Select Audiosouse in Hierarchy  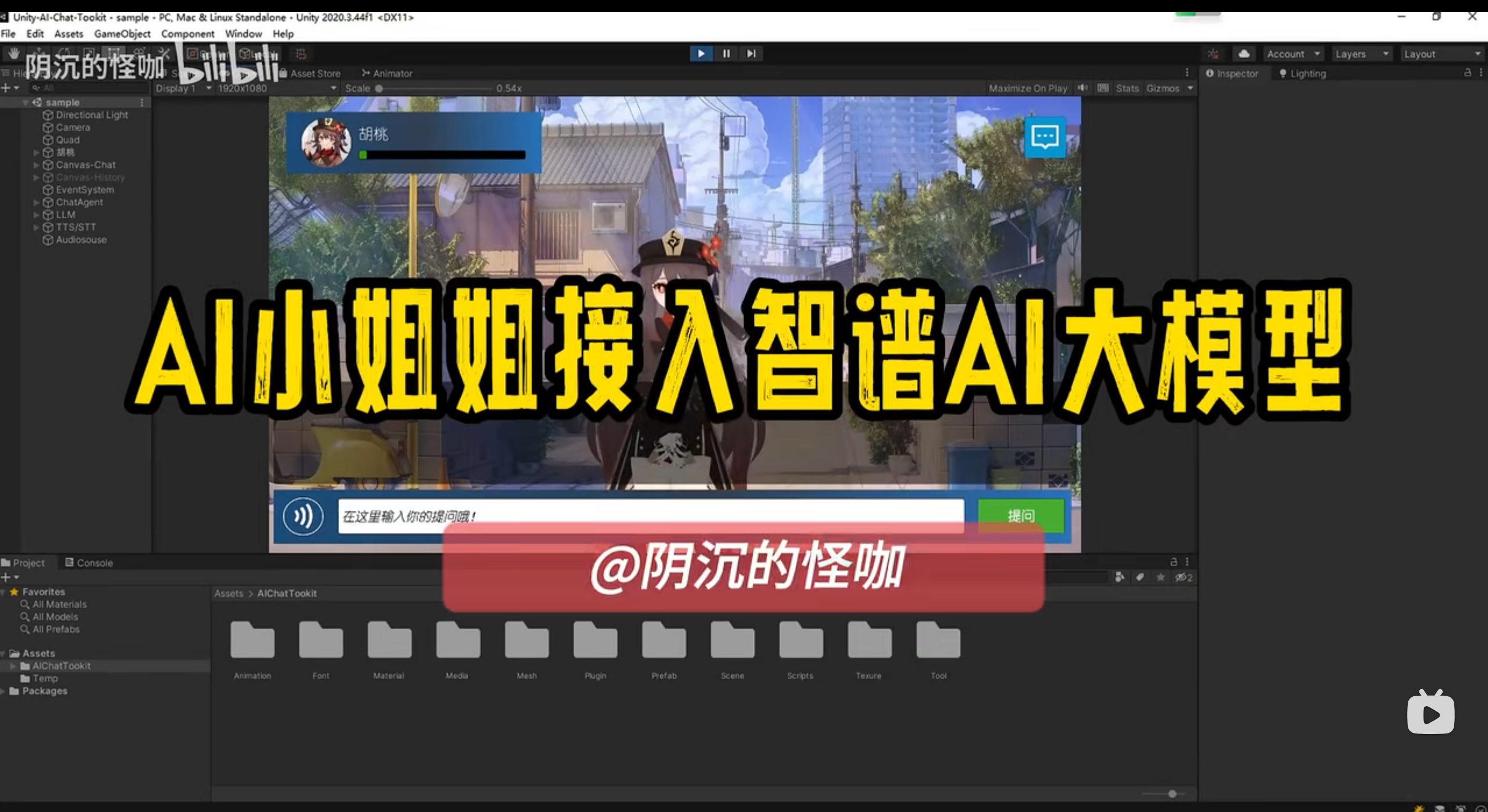81,240
